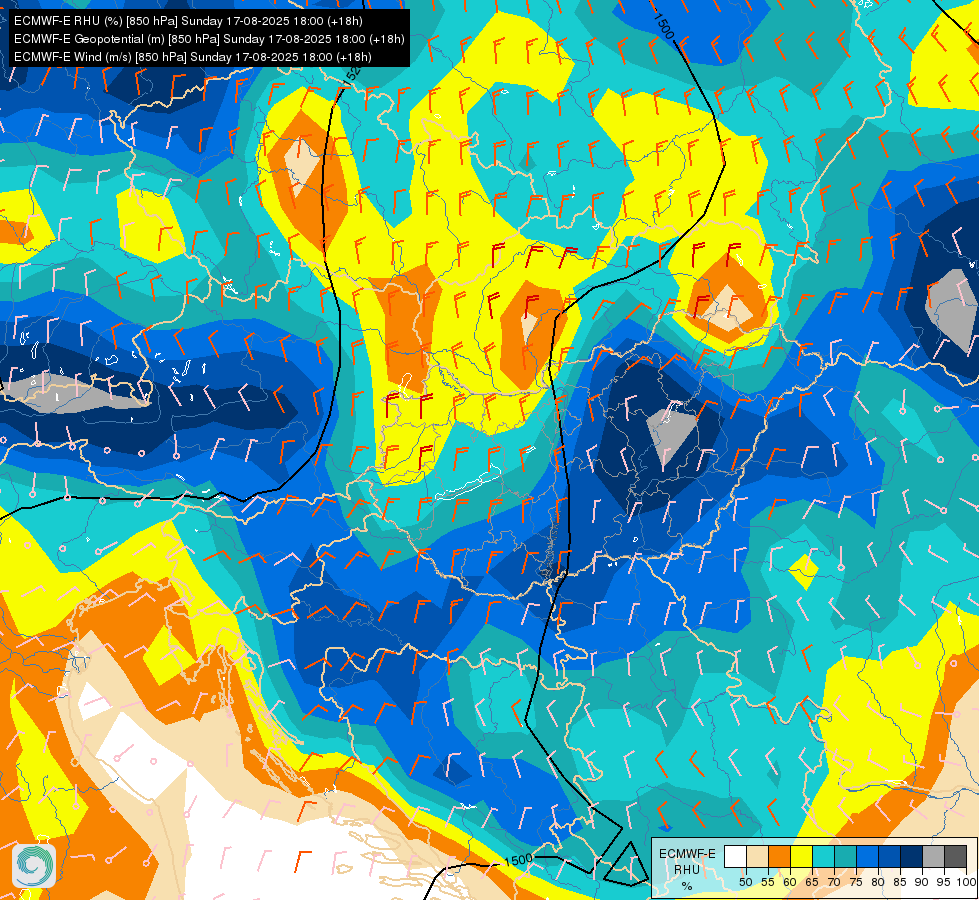Click the legend tick label 70

[834, 882]
